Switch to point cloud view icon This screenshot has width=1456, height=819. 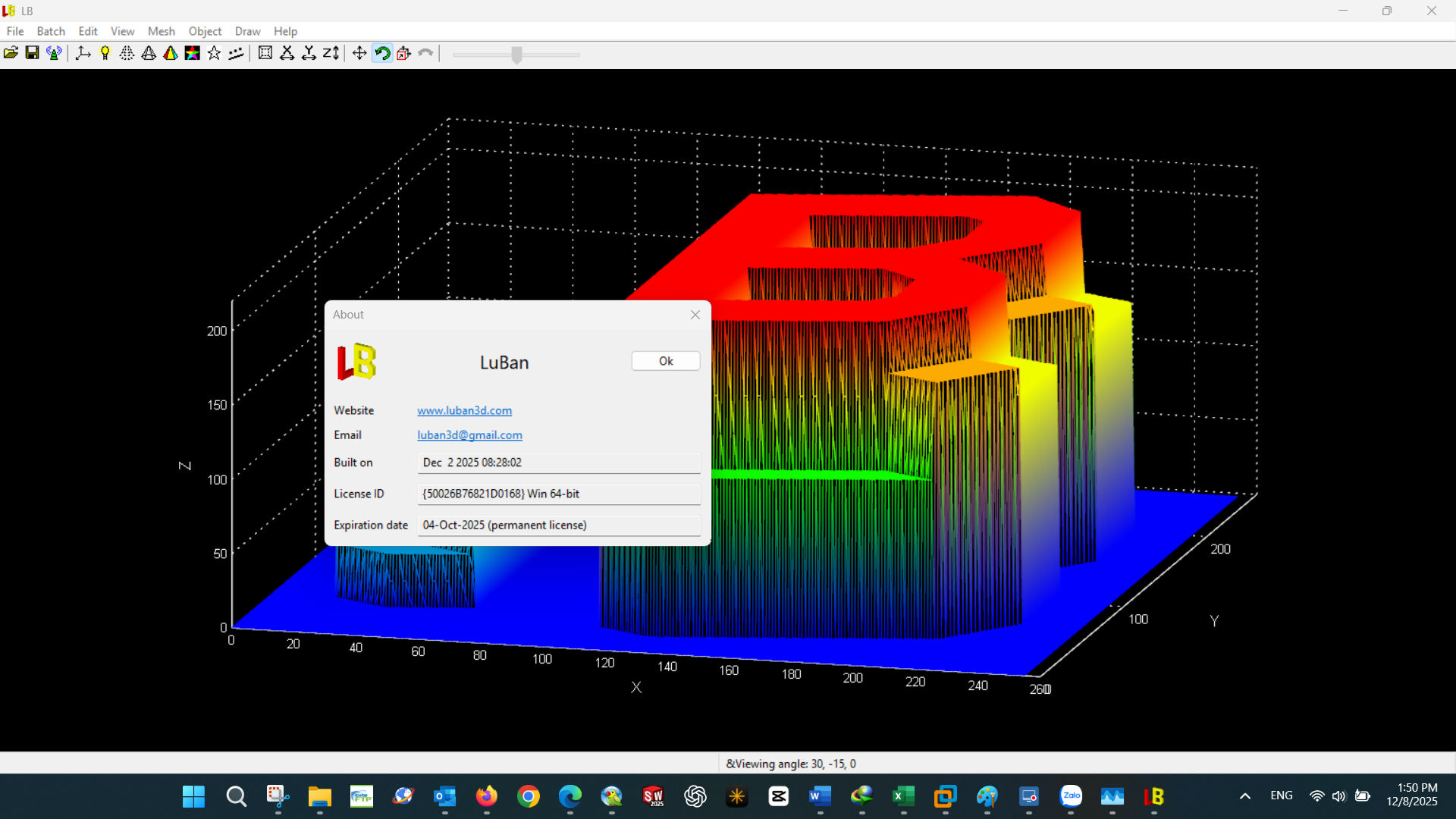click(x=127, y=53)
